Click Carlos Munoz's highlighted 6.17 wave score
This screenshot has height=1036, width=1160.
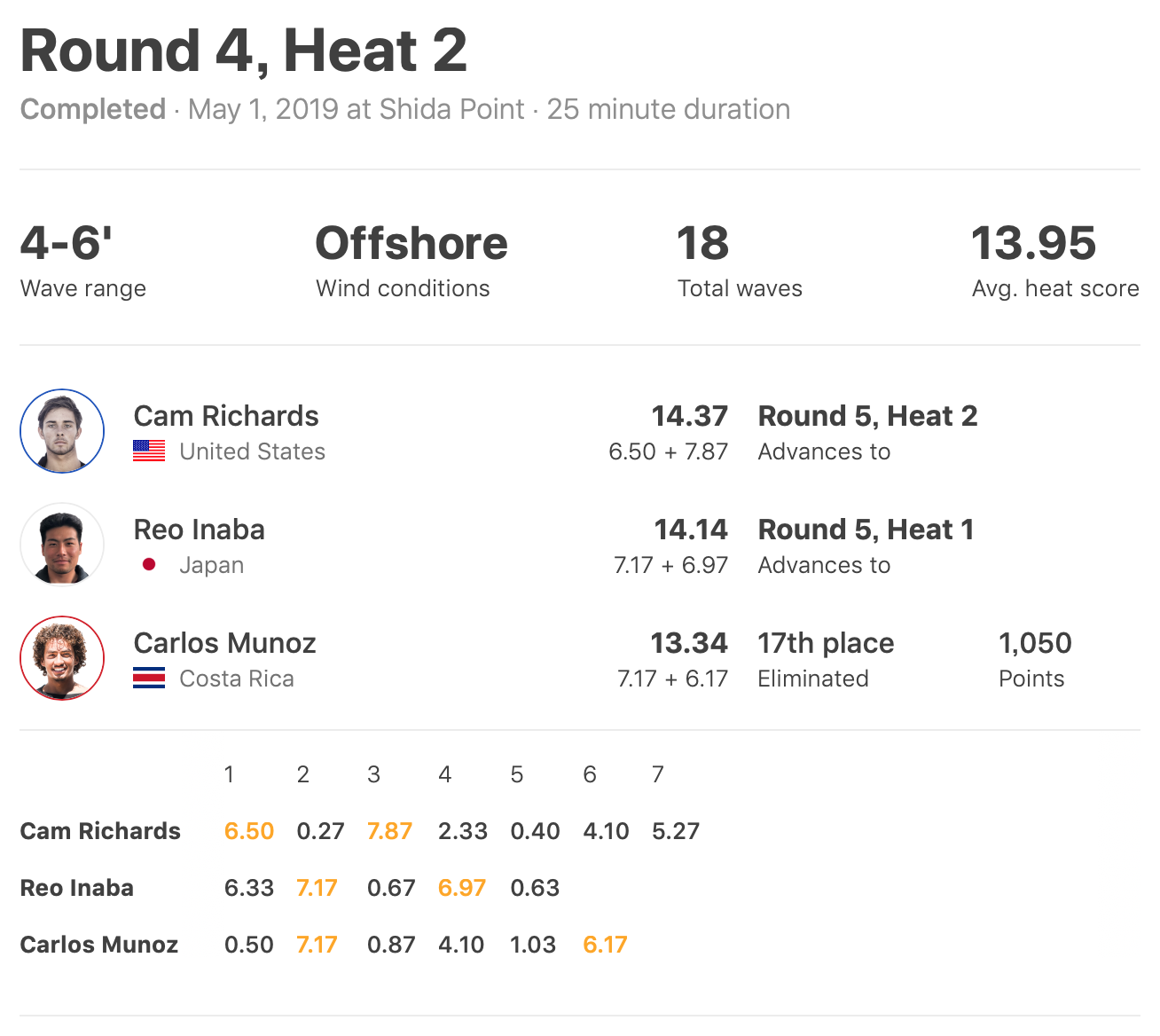point(605,945)
